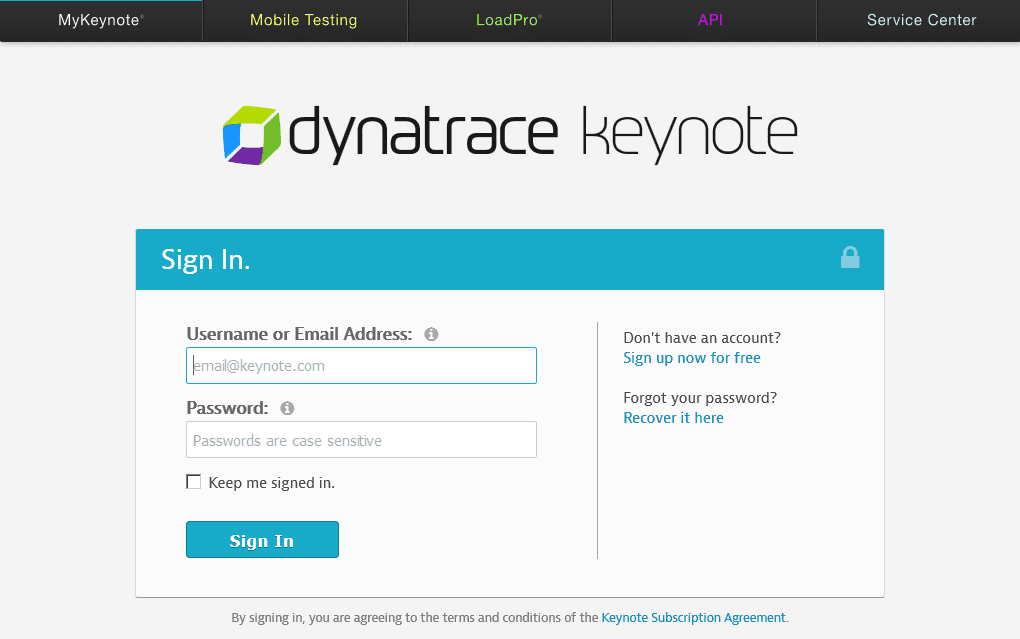Click the Keep me signed in label
Viewport: 1020px width, 639px height.
pos(271,483)
